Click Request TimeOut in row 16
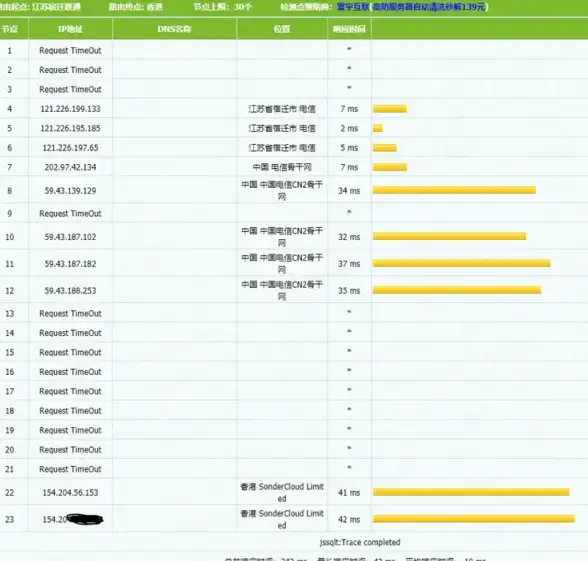This screenshot has width=588, height=561. 70,372
